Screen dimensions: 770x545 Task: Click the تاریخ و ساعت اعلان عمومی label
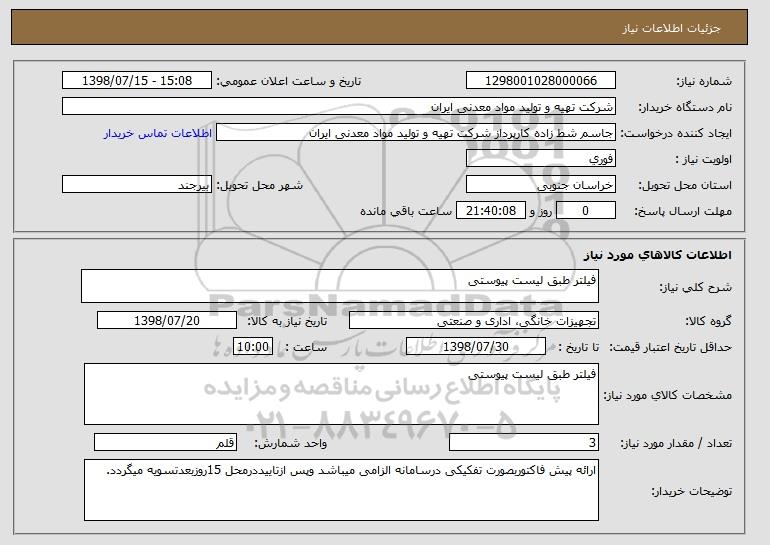click(x=289, y=82)
